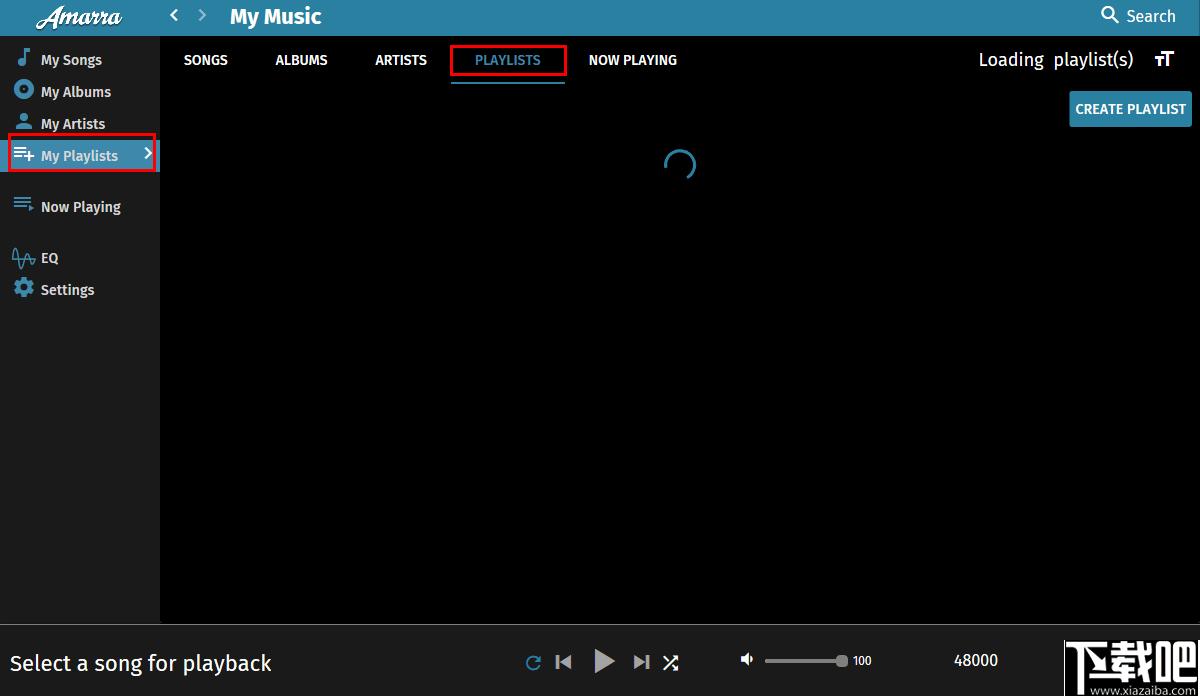
Task: Open the Search label text
Action: pos(1151,16)
